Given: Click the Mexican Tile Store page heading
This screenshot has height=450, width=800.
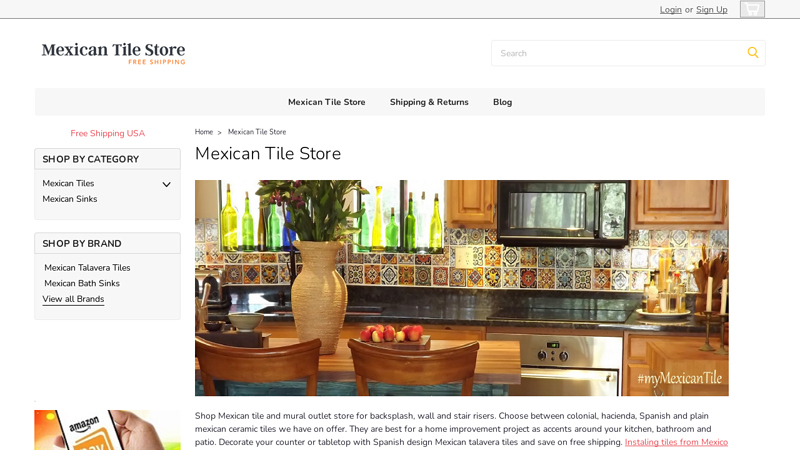Looking at the screenshot, I should click(268, 154).
